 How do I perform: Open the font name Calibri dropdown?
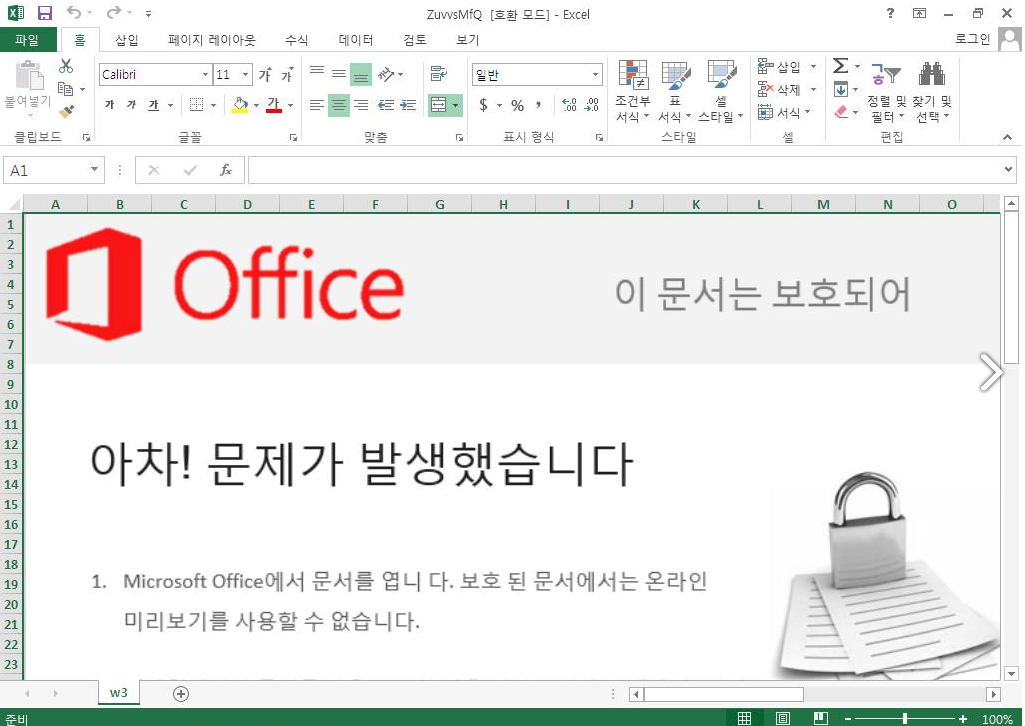[205, 74]
